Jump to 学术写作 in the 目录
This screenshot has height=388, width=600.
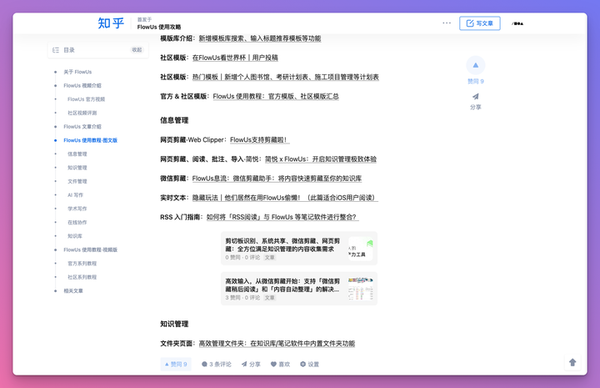[77, 209]
